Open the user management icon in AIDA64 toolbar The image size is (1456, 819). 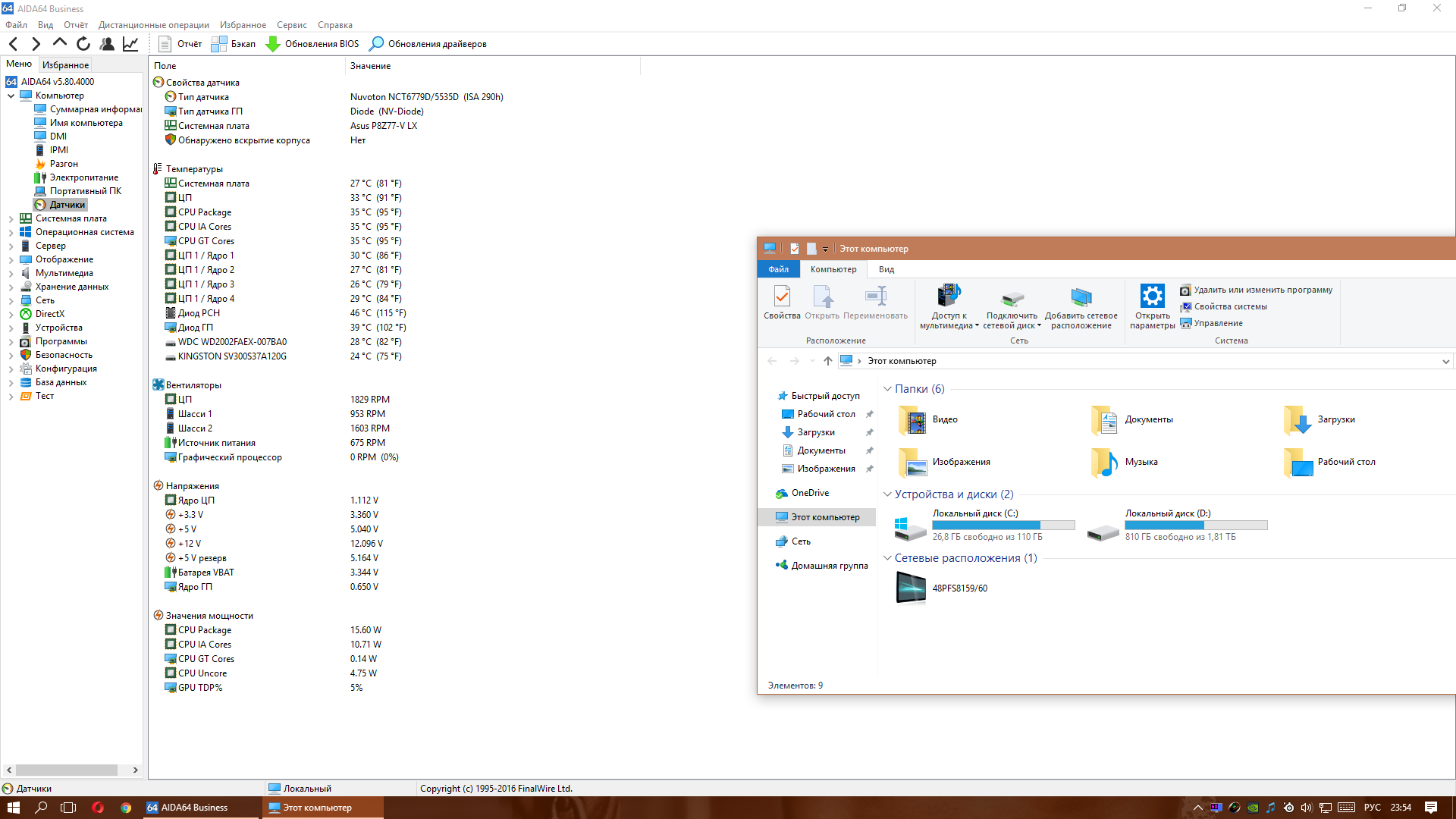(x=107, y=44)
